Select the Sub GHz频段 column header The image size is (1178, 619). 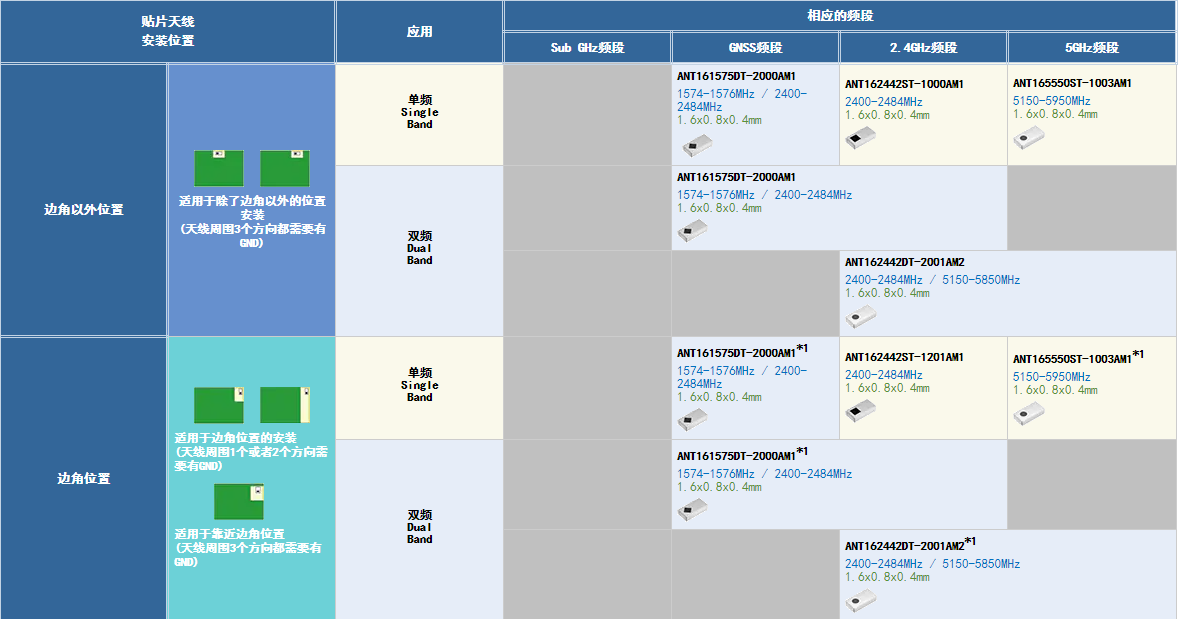pos(587,48)
